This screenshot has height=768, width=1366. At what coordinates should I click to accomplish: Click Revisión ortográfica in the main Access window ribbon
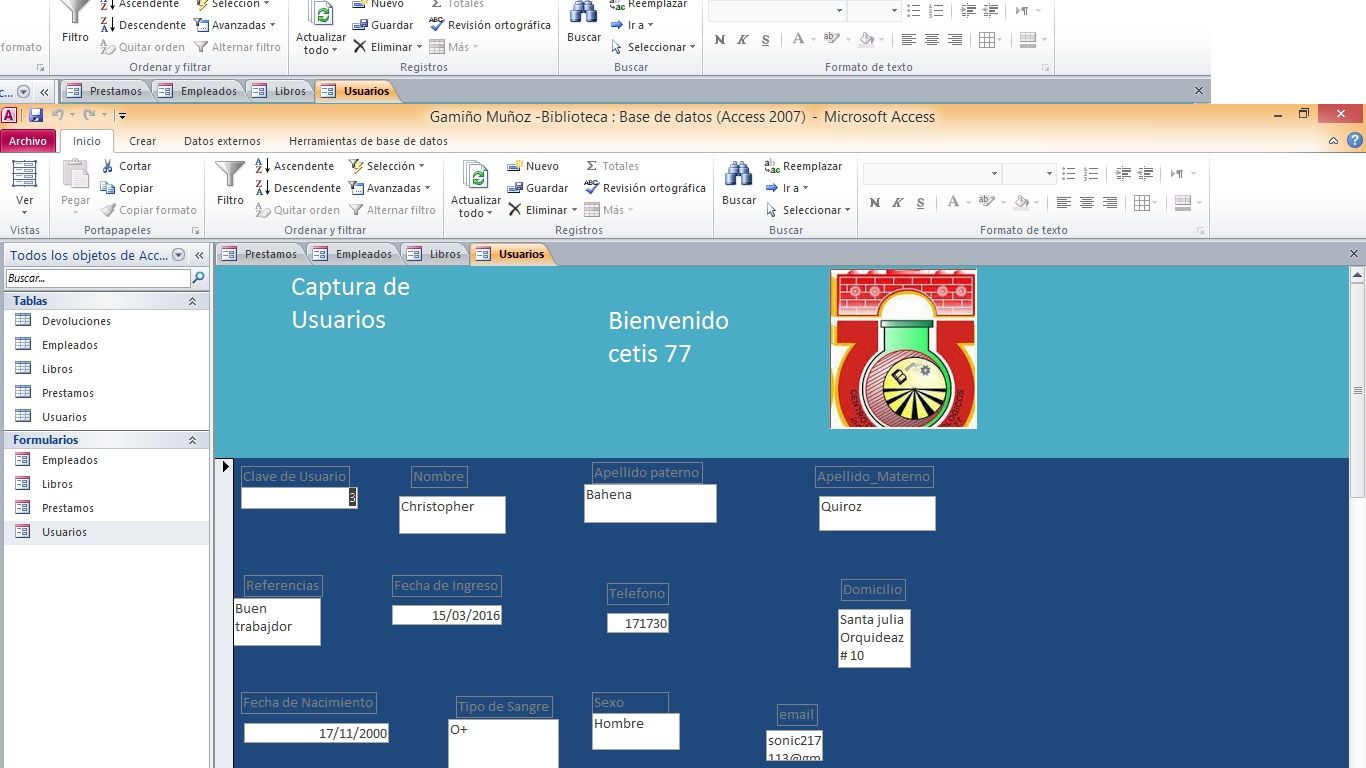[x=645, y=188]
